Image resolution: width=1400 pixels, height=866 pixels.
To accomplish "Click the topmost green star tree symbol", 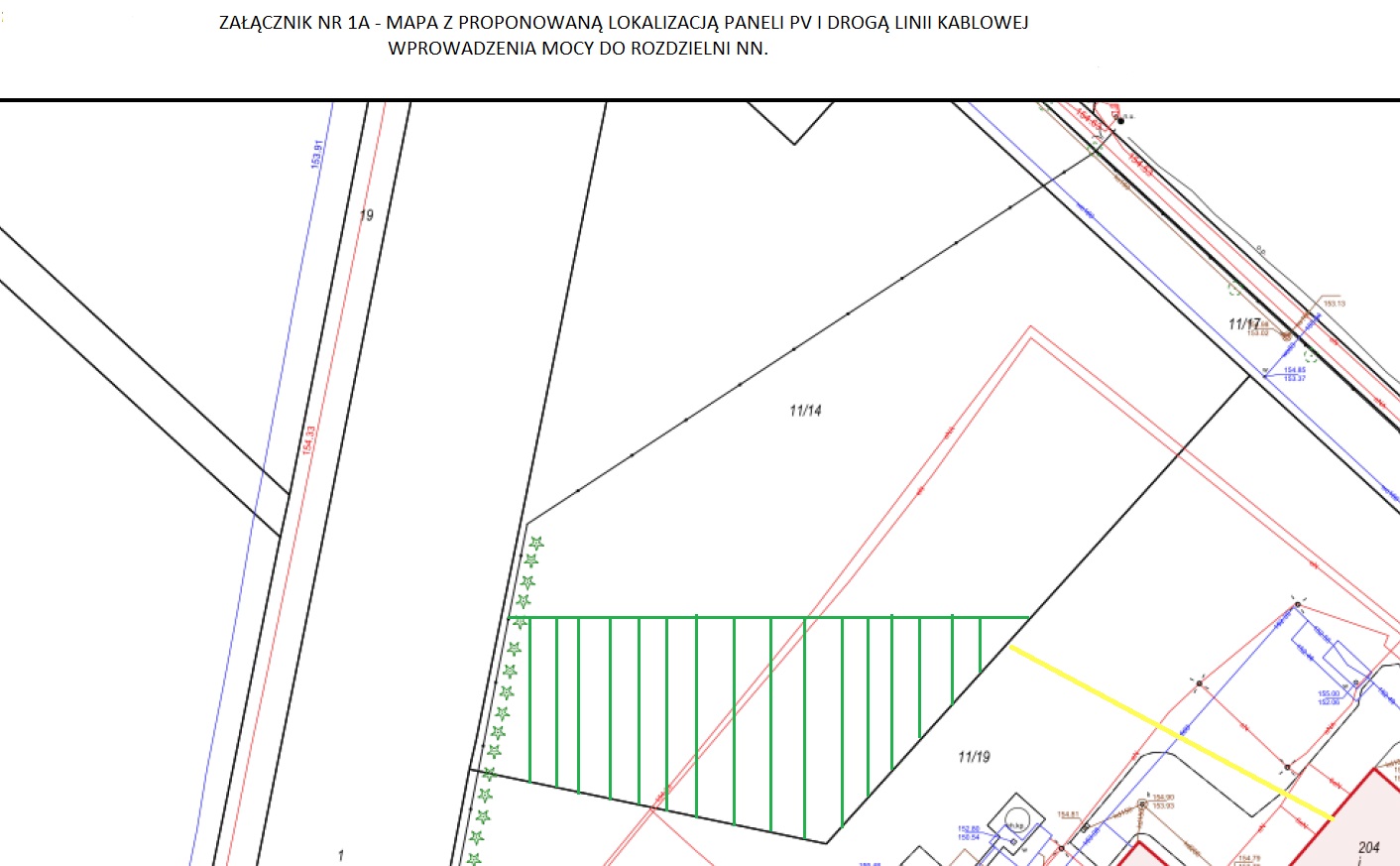I will point(536,544).
